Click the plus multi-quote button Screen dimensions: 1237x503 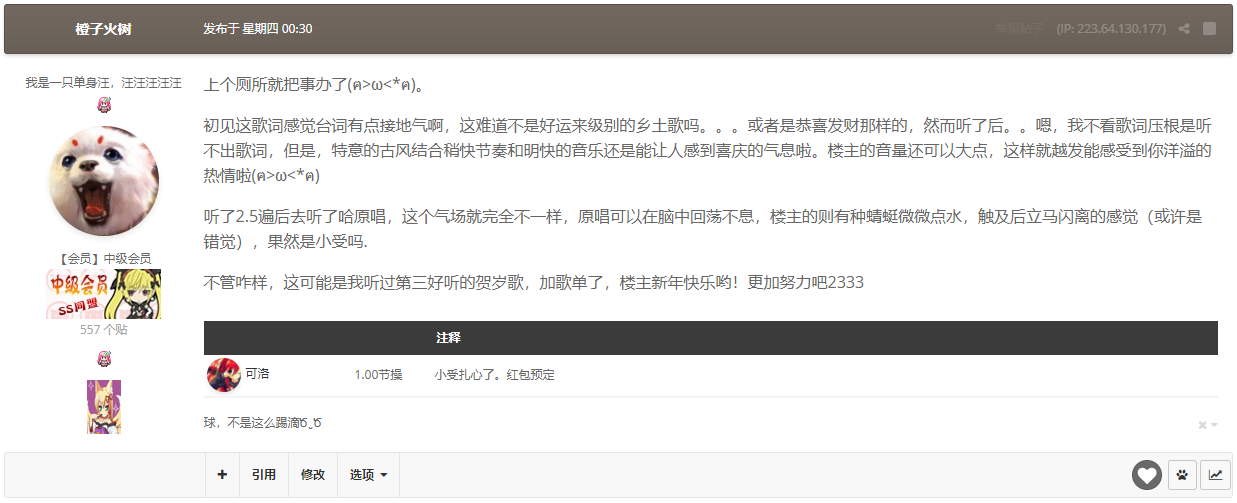pyautogui.click(x=222, y=475)
